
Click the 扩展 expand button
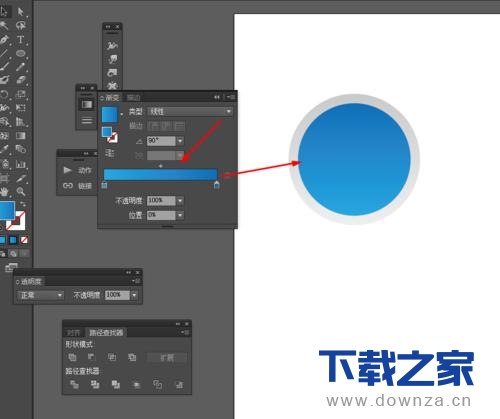pyautogui.click(x=167, y=358)
